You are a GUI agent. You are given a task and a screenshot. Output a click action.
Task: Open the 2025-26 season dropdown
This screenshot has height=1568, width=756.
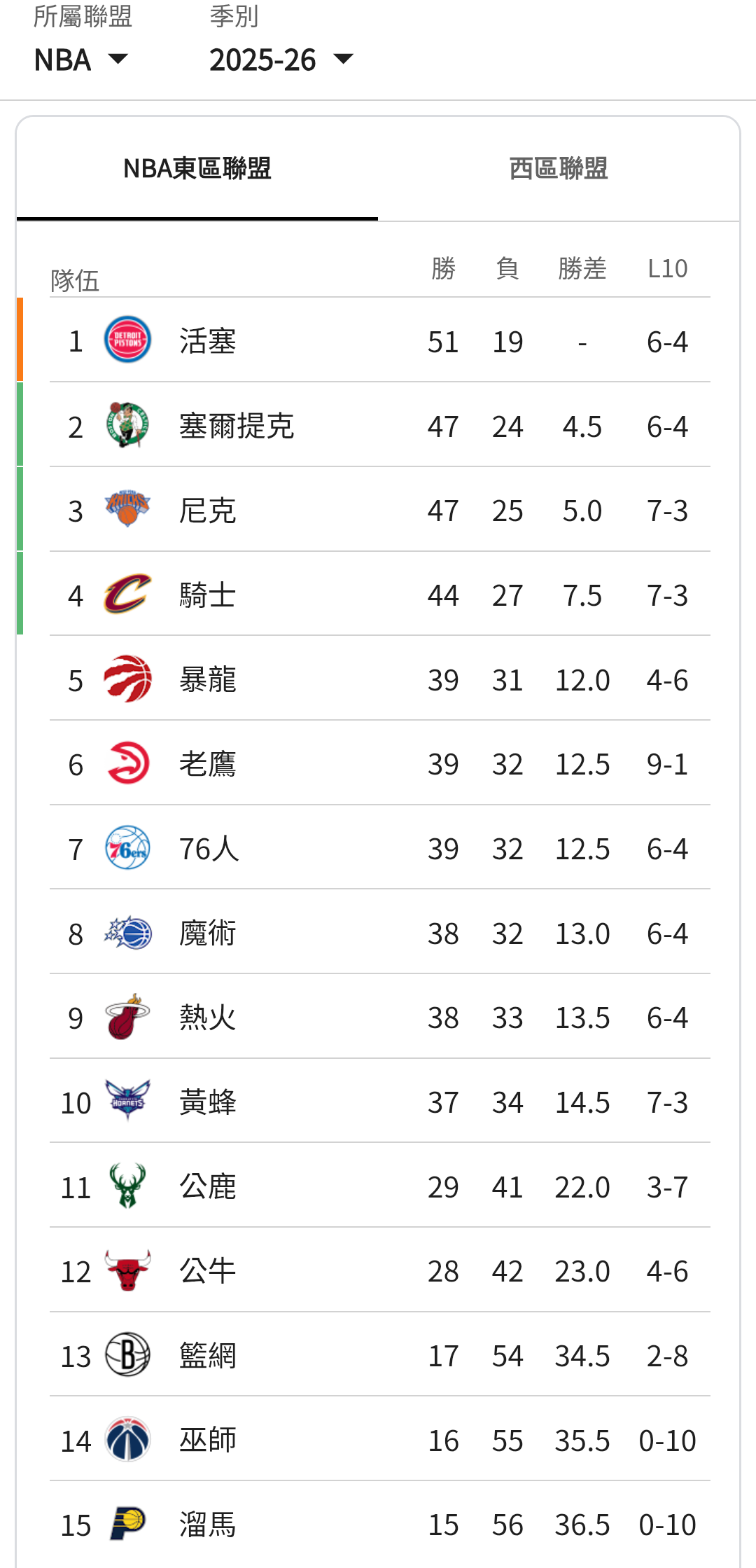[x=281, y=60]
